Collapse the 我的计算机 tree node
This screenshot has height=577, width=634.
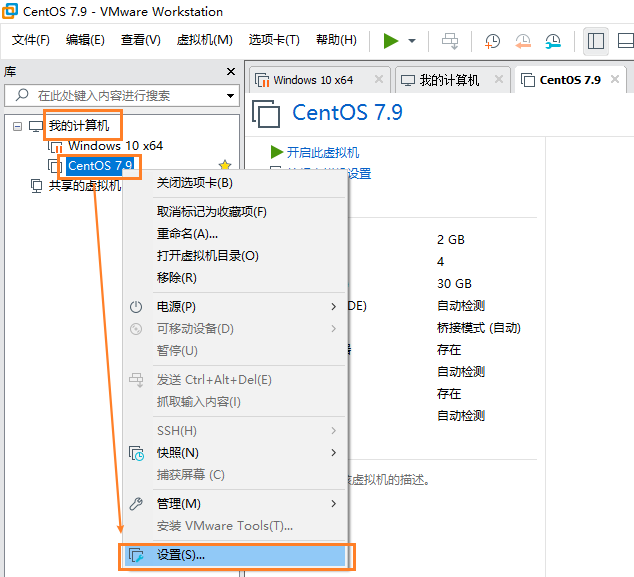pyautogui.click(x=17, y=127)
